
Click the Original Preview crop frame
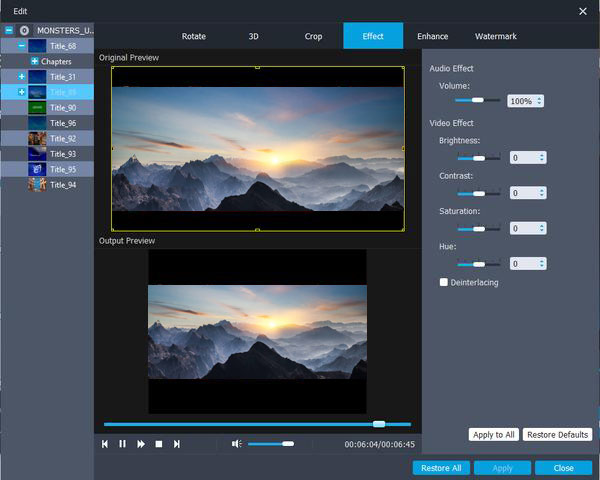point(258,149)
